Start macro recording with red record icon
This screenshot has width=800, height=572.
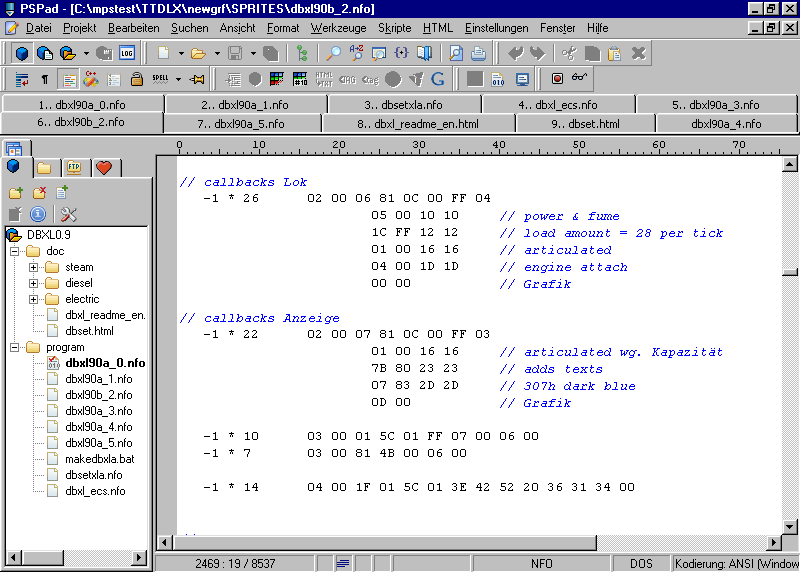tap(557, 79)
